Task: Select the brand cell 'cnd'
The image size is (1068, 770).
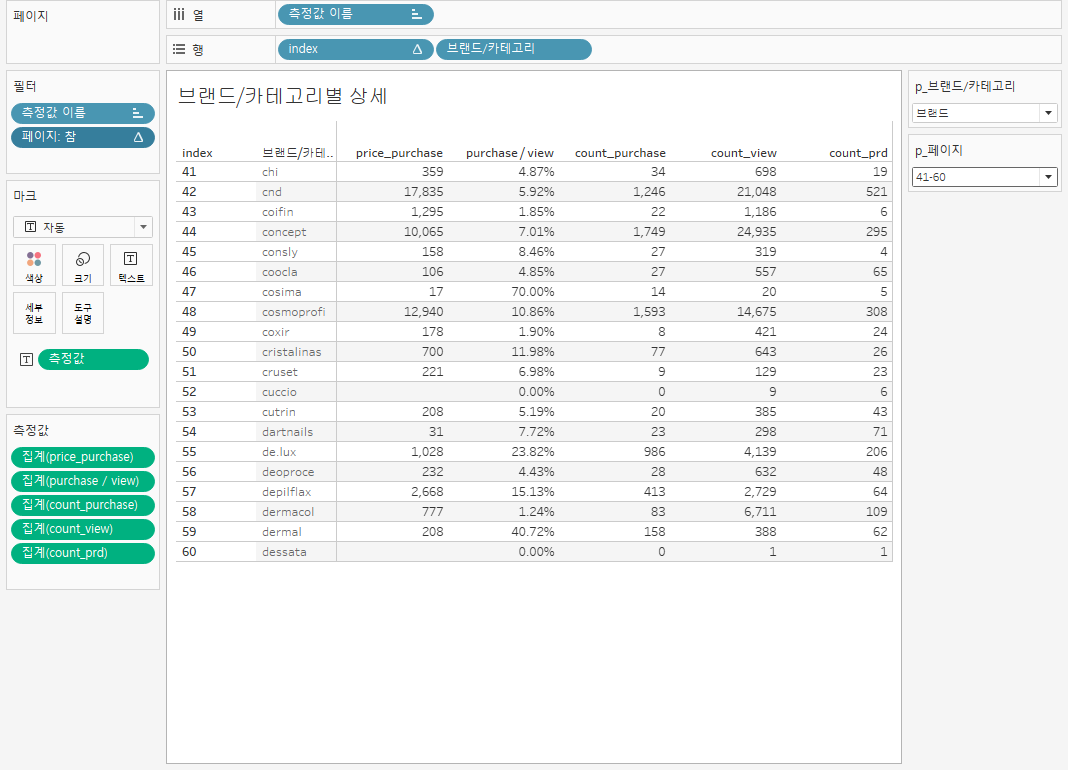Action: point(272,192)
